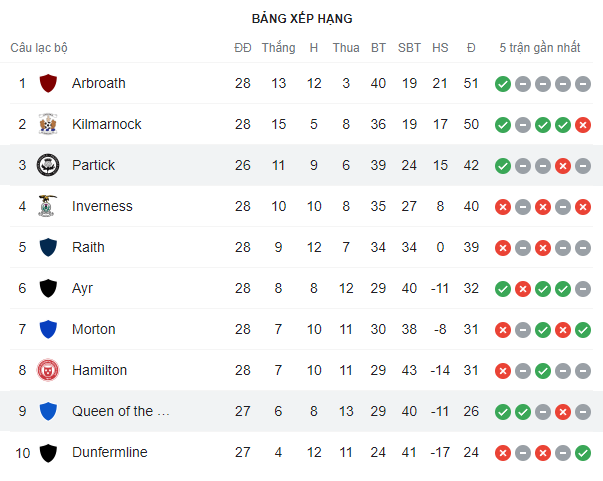Image resolution: width=603 pixels, height=481 pixels.
Task: Click the Ayr club crest icon
Action: pos(48,288)
